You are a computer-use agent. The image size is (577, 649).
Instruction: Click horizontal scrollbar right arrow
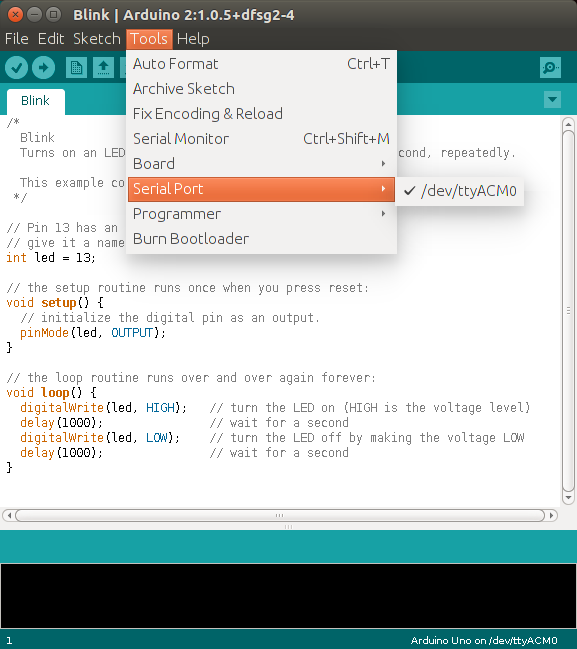[x=551, y=515]
